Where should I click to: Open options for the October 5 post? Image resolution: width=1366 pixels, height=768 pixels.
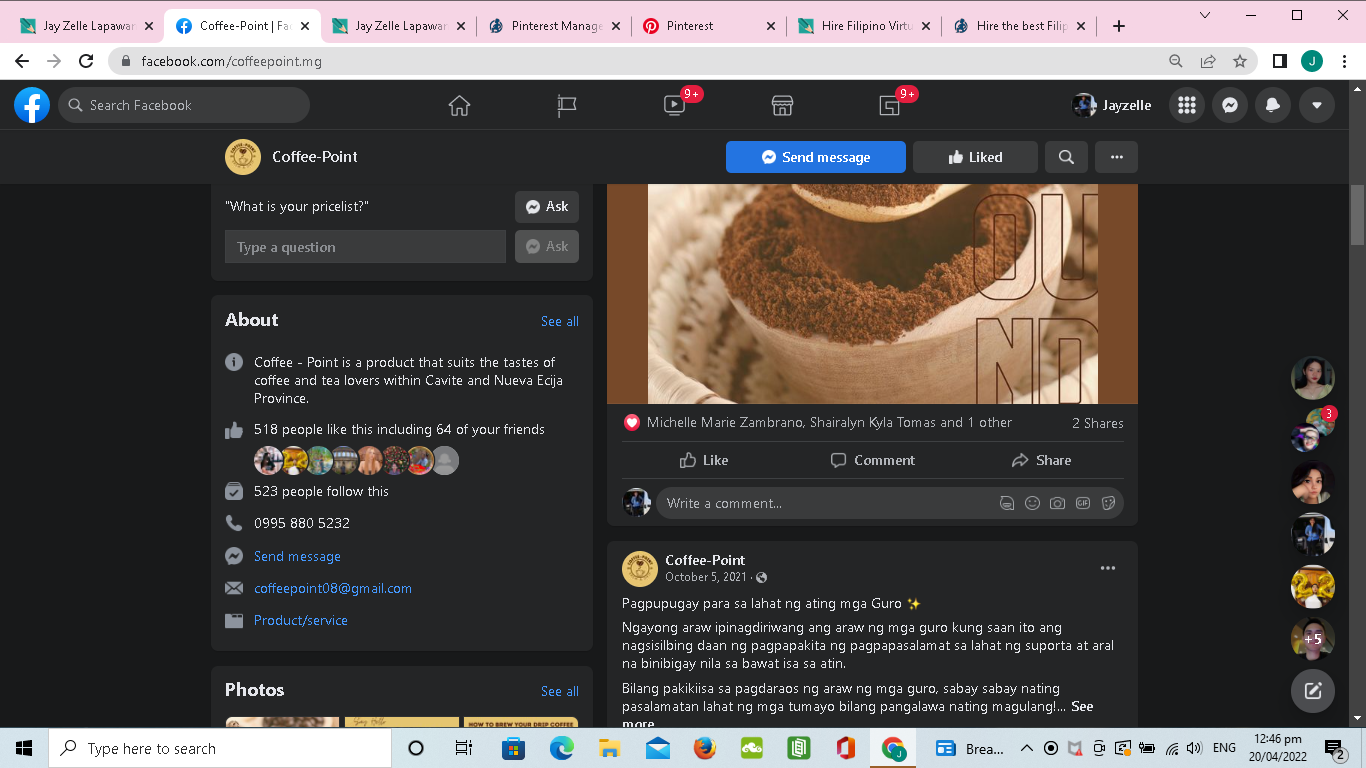(1108, 568)
